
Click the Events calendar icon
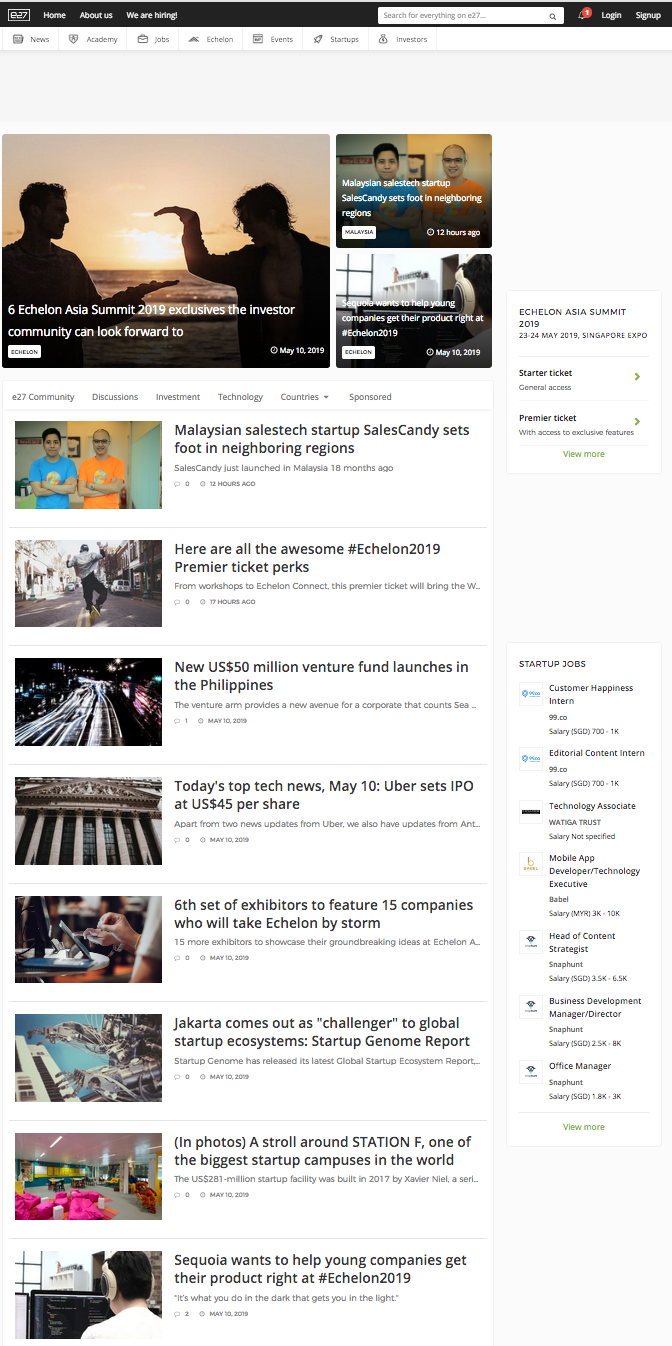(258, 39)
